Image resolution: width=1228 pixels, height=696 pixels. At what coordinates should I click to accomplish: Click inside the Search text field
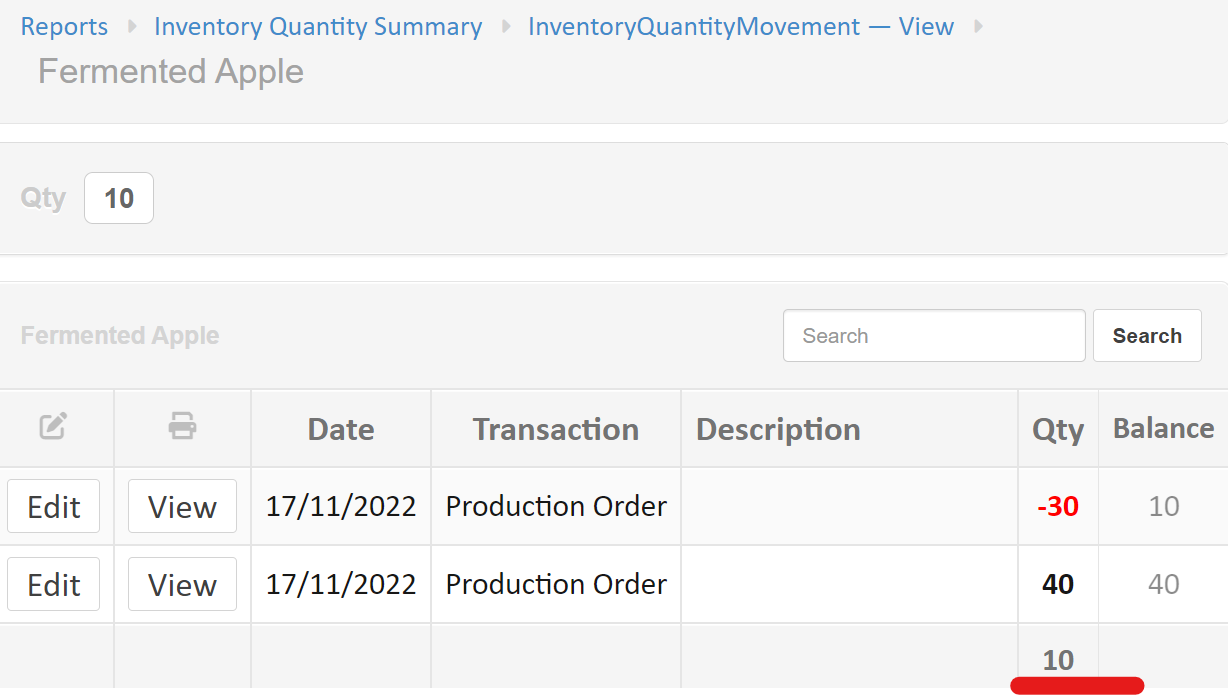tap(933, 335)
